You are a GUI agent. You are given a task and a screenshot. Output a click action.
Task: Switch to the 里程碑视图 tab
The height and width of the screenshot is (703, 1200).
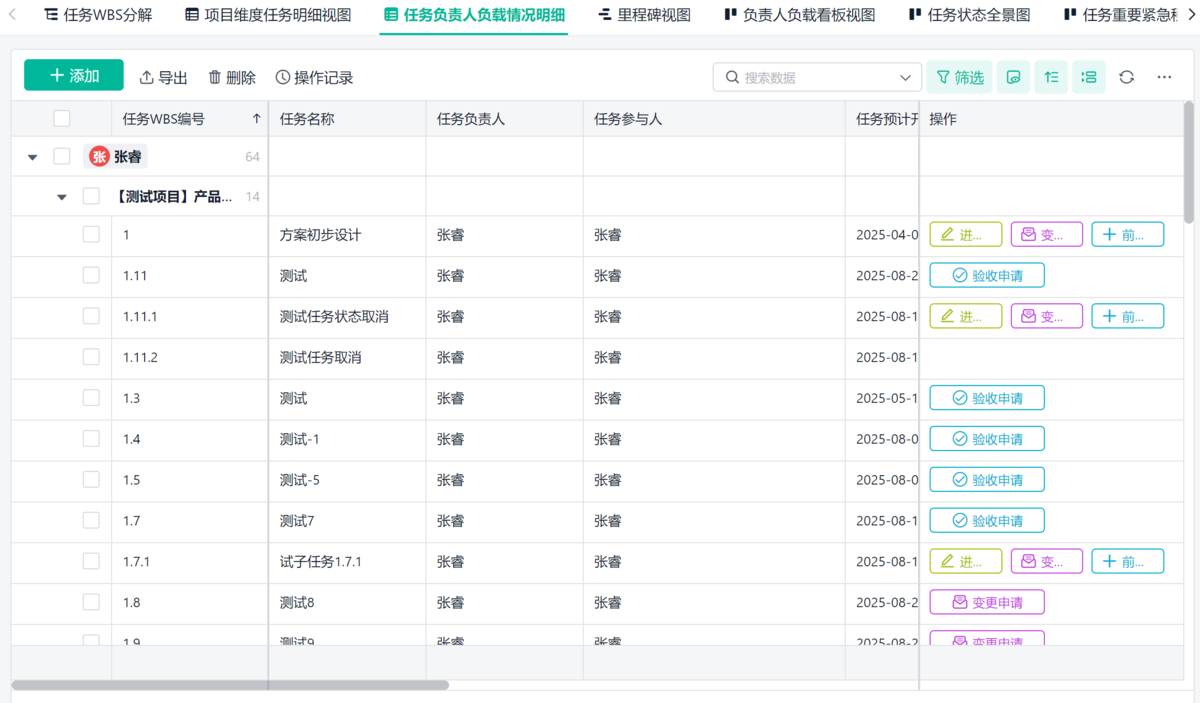[643, 15]
